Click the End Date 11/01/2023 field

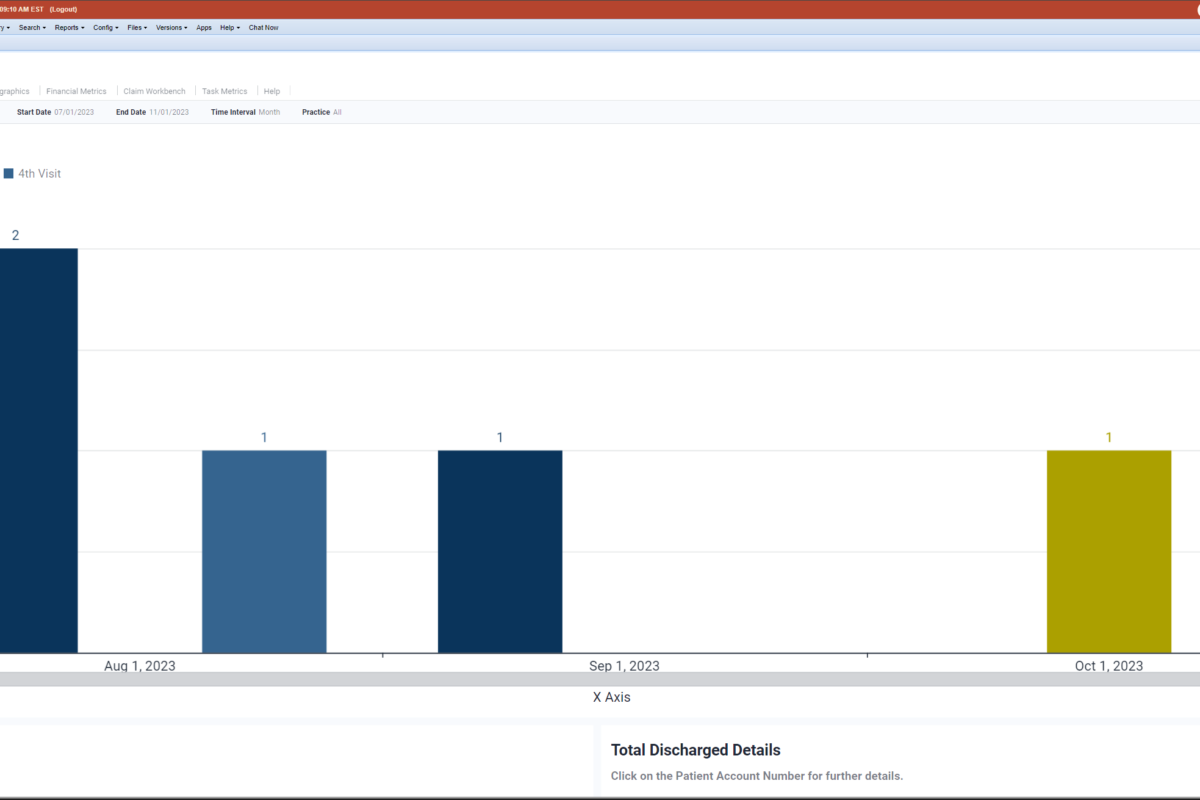coord(168,112)
